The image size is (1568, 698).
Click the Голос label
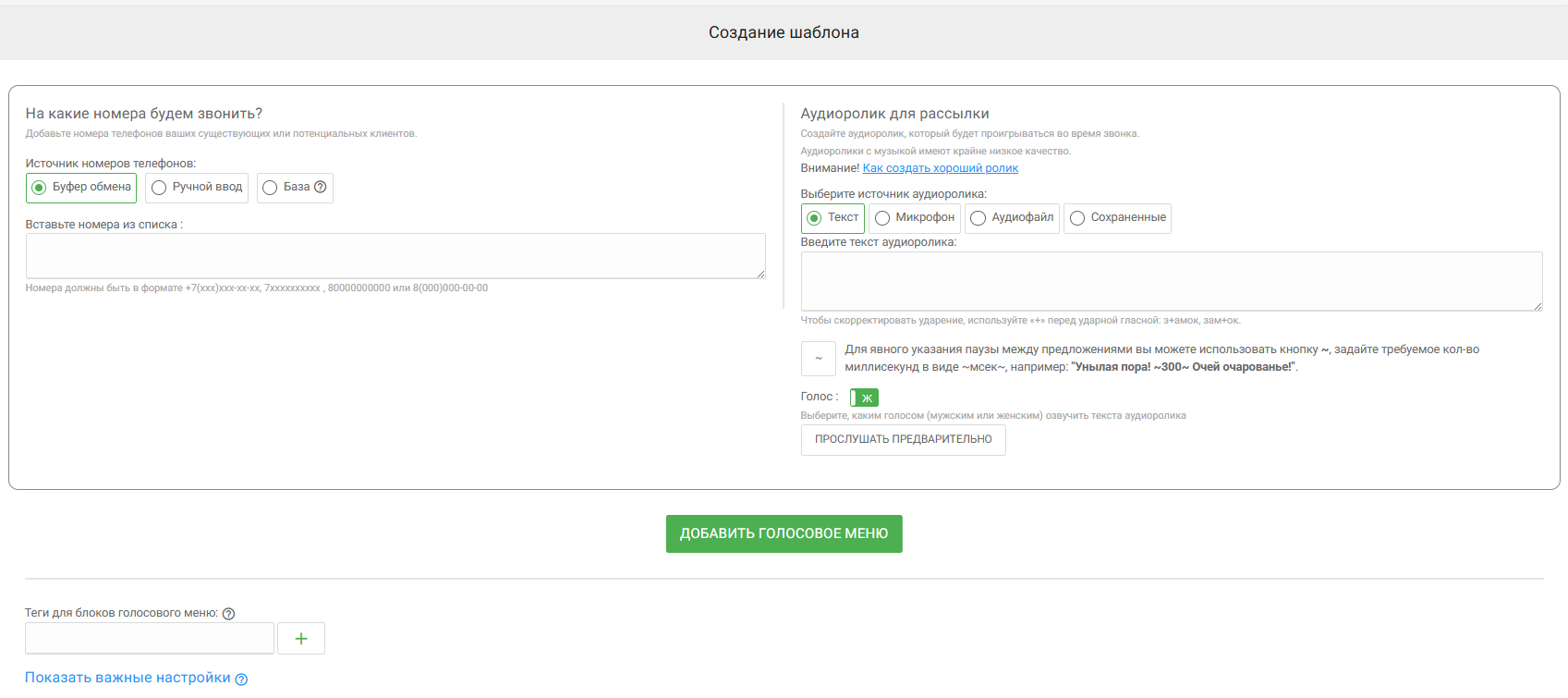click(x=820, y=397)
